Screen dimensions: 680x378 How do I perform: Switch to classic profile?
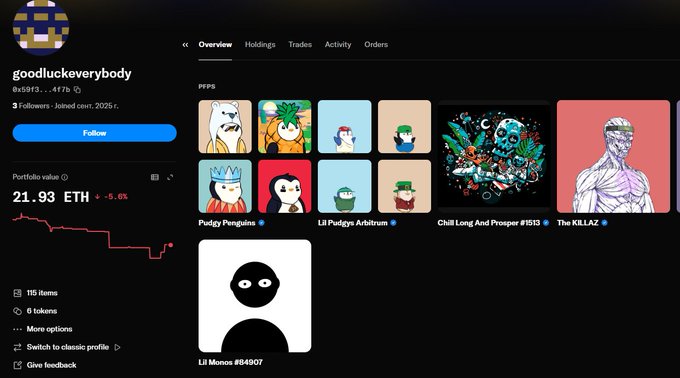coord(68,347)
